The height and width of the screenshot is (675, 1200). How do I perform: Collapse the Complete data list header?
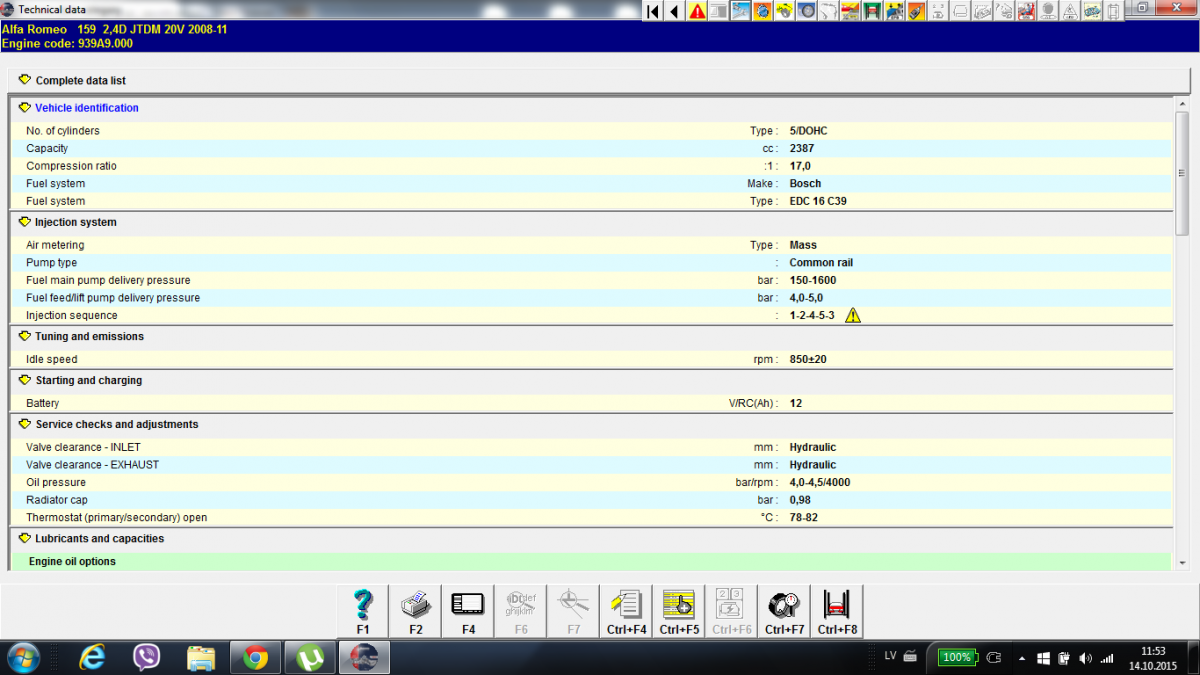[23, 80]
